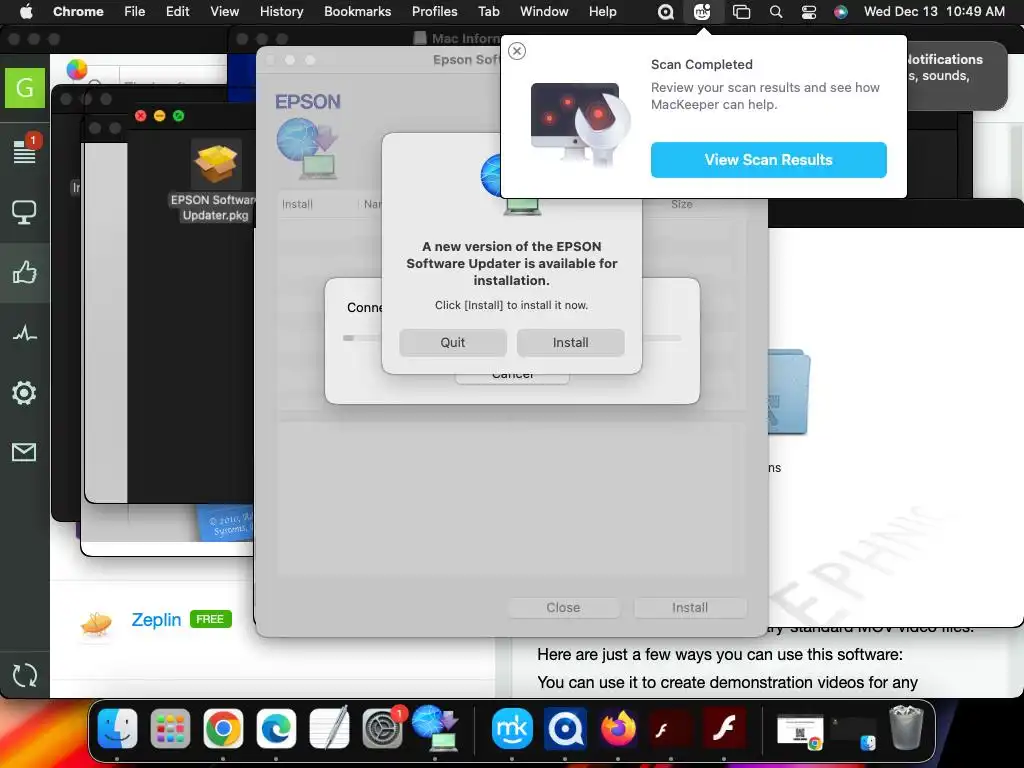Click the Siri icon in menu bar

[840, 12]
